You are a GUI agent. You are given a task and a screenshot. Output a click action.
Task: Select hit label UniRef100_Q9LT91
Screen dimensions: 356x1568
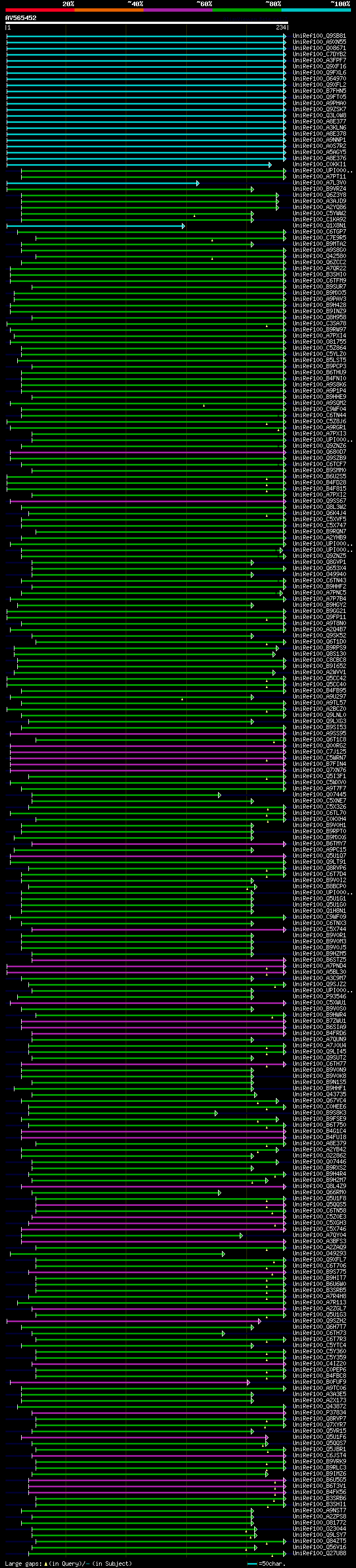click(x=319, y=862)
